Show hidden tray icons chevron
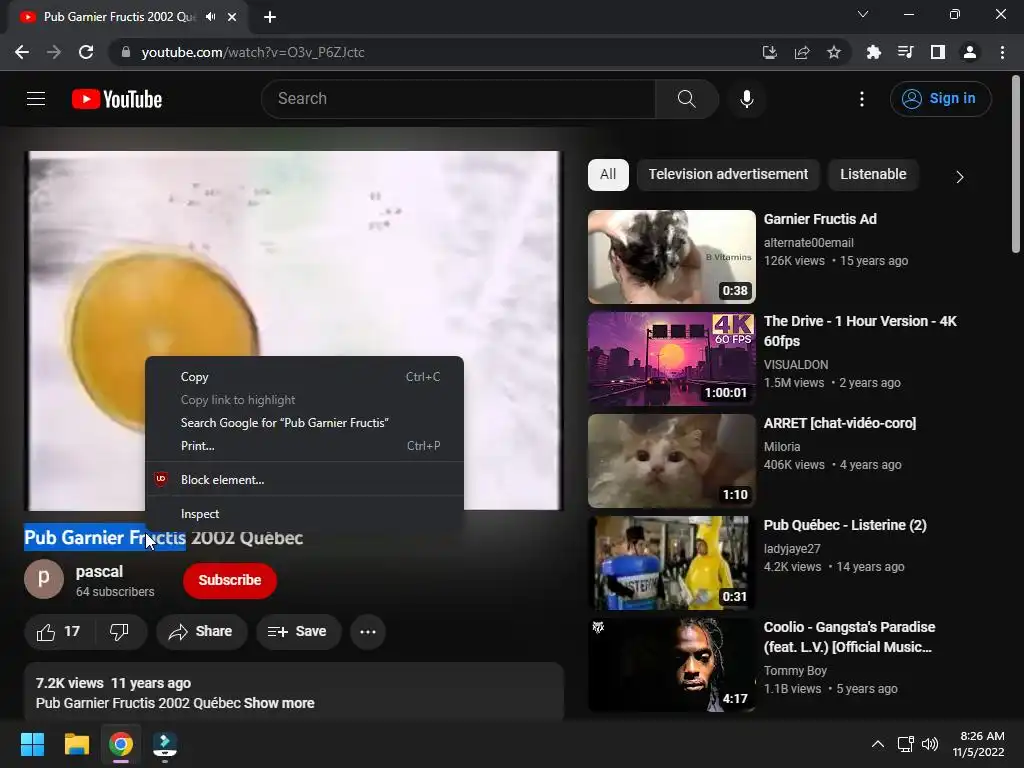The image size is (1024, 768). (x=878, y=744)
